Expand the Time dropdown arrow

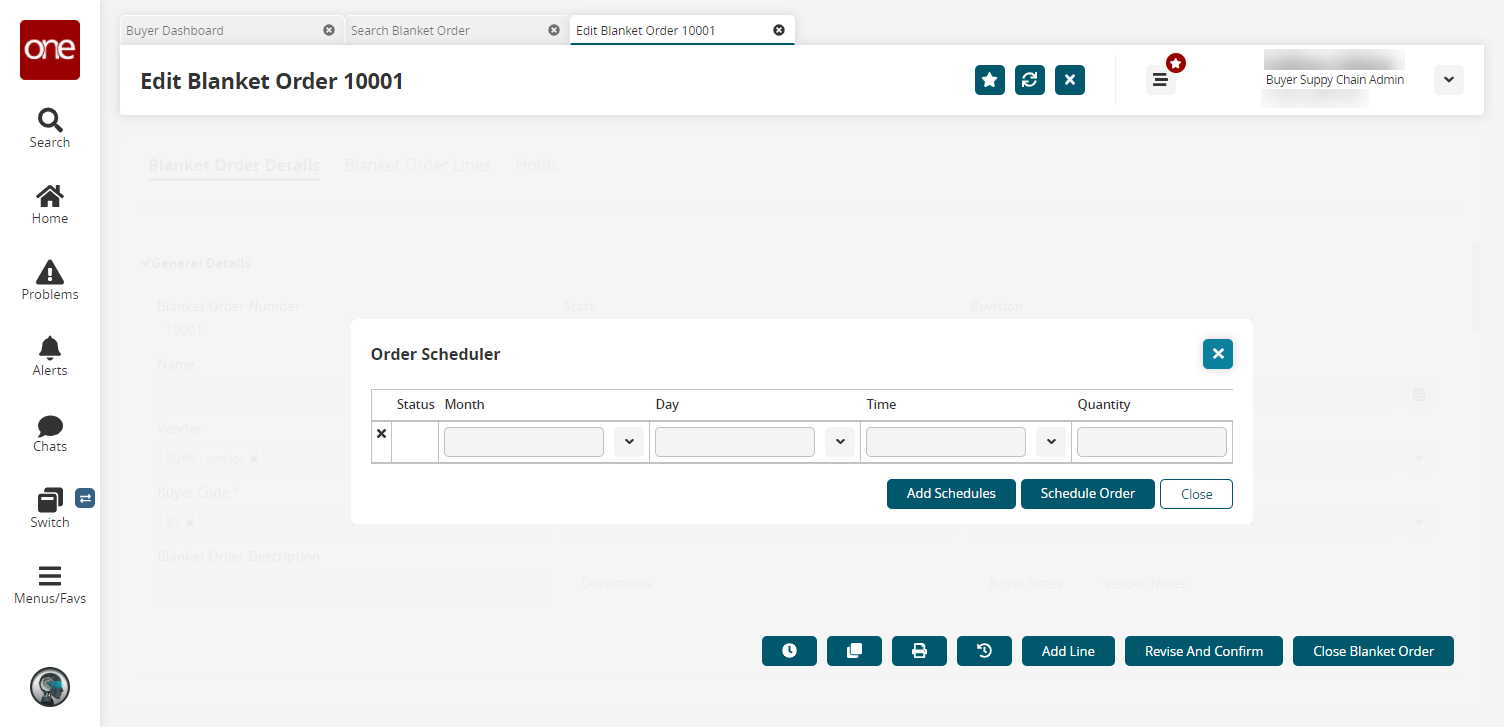point(1051,442)
